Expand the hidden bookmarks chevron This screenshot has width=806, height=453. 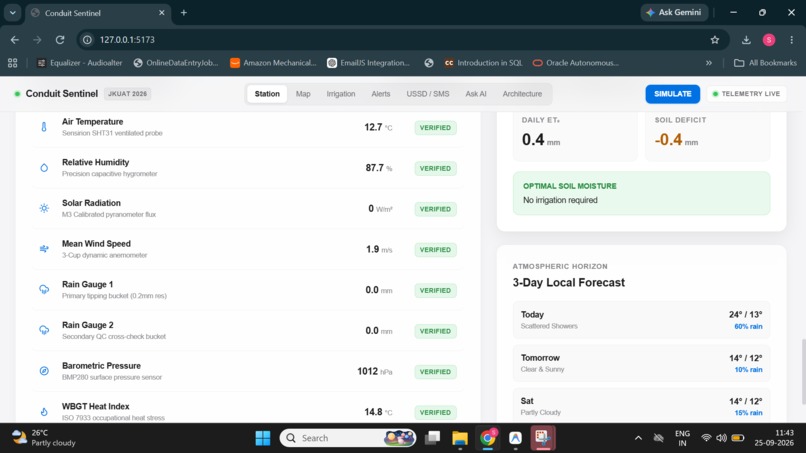tap(709, 63)
